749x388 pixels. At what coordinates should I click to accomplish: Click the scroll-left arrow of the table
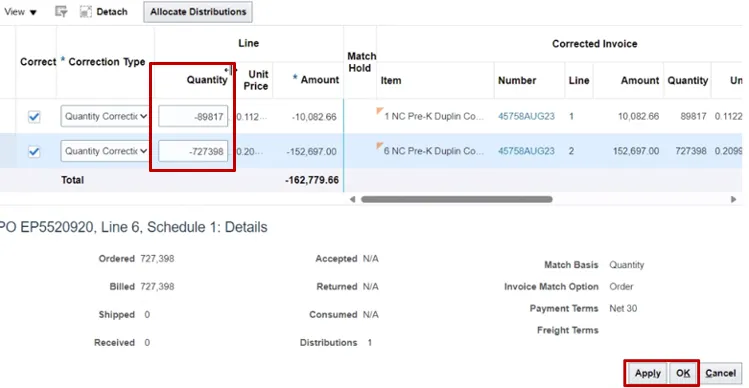(353, 199)
